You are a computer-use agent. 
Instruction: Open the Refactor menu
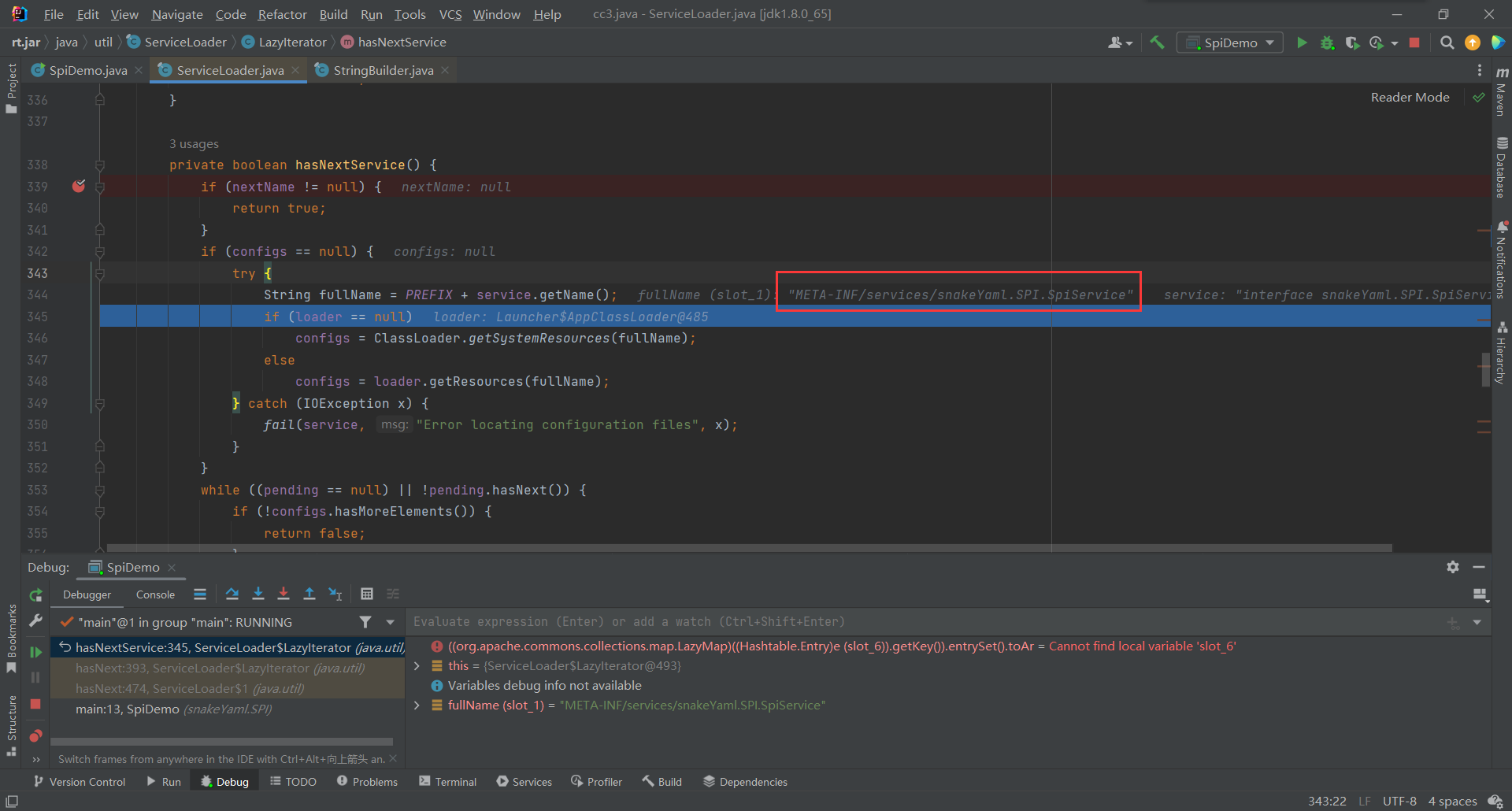[282, 14]
